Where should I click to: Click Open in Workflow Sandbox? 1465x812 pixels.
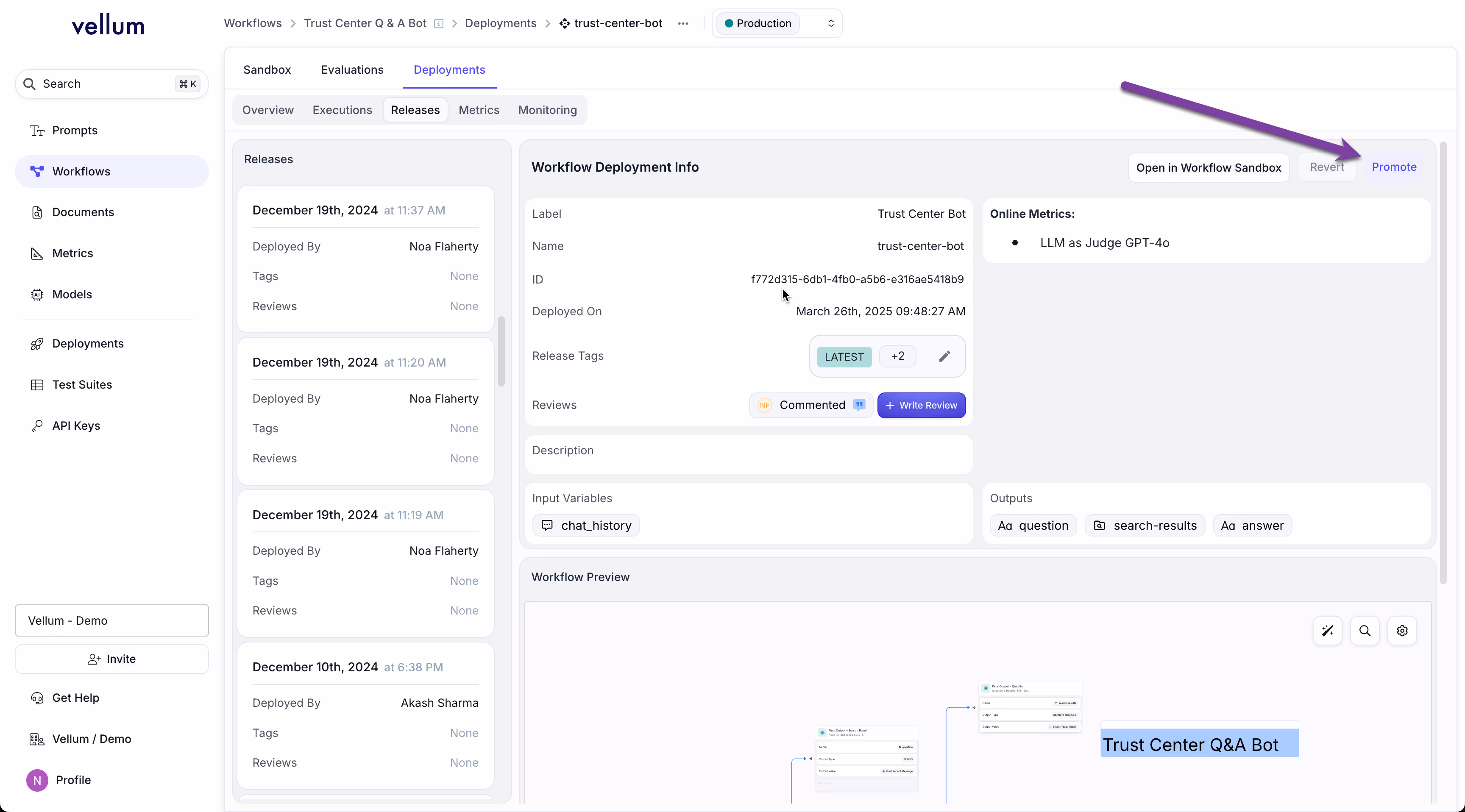pyautogui.click(x=1208, y=168)
